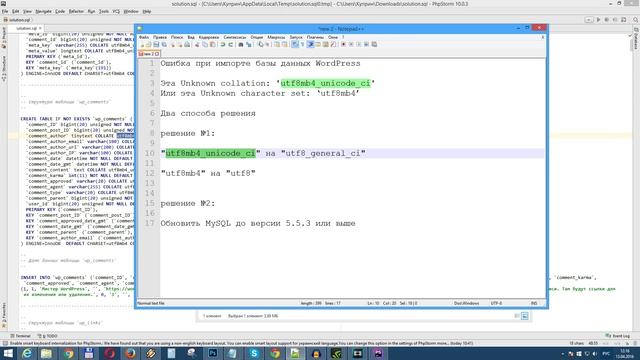Open the Файл menu in Notepad++
The image size is (640, 360).
[x=144, y=37]
